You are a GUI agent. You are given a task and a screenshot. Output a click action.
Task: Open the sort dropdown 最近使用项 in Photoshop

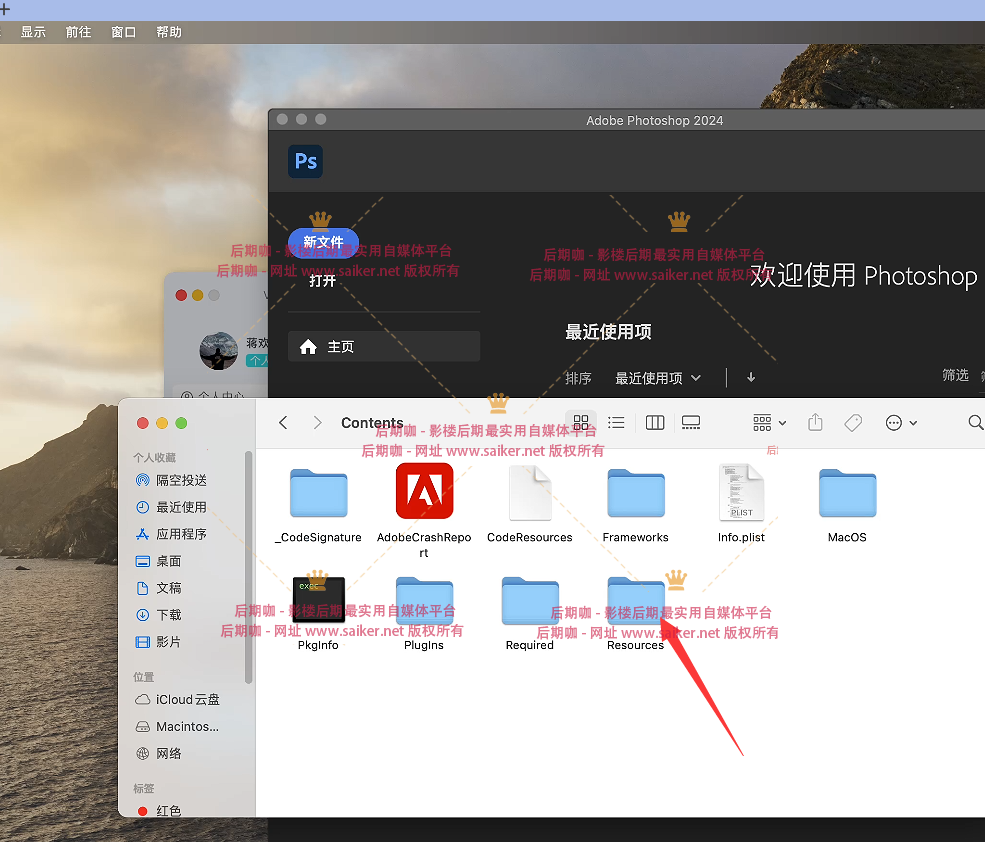[658, 378]
